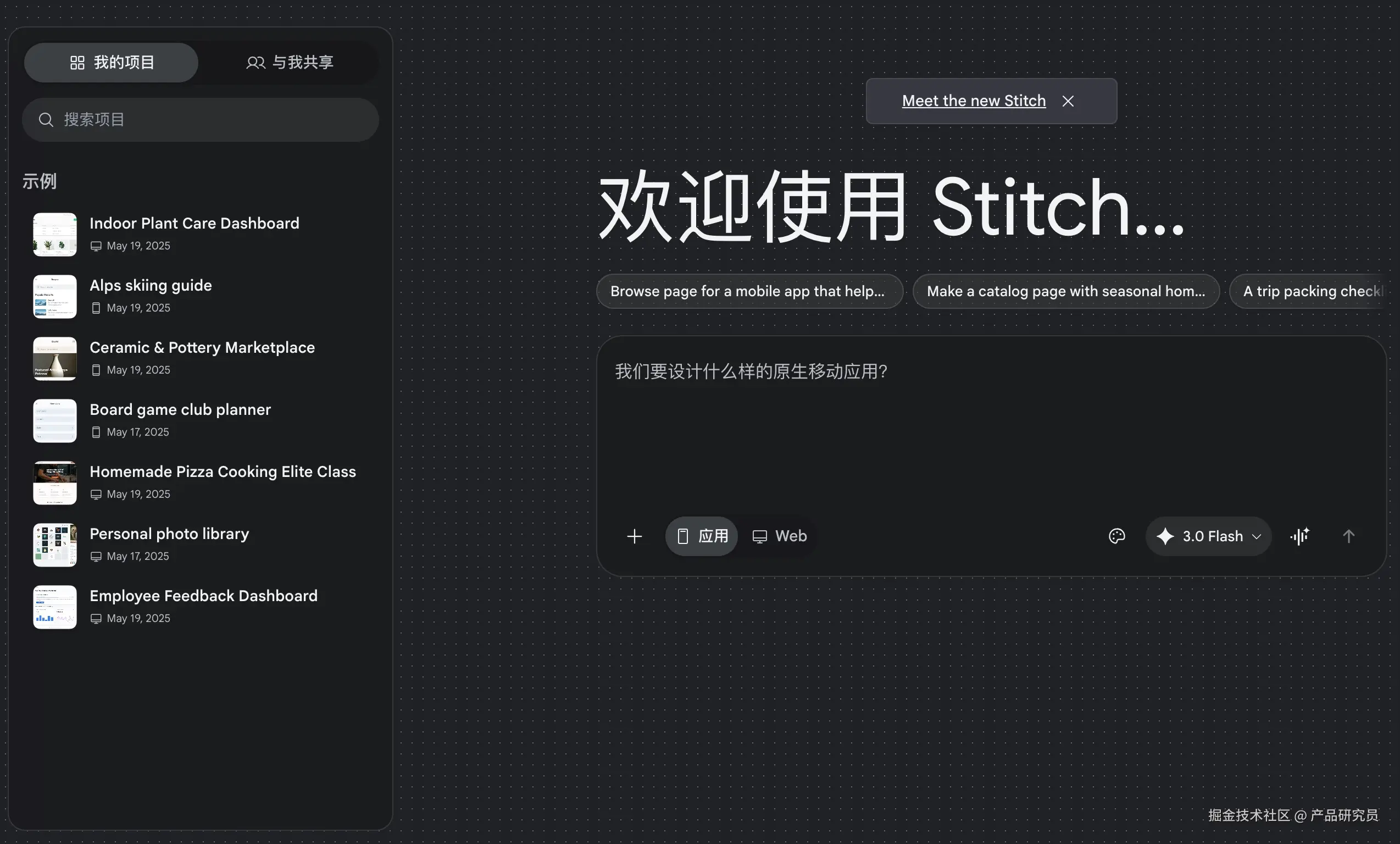Open the Meet the new Stitch link
This screenshot has width=1400, height=844.
tap(973, 101)
